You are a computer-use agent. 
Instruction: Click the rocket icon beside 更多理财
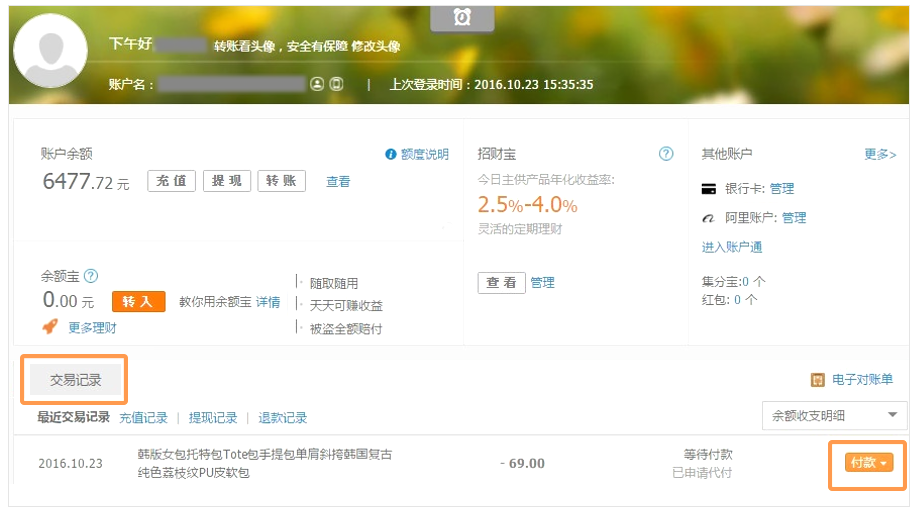pyautogui.click(x=49, y=327)
